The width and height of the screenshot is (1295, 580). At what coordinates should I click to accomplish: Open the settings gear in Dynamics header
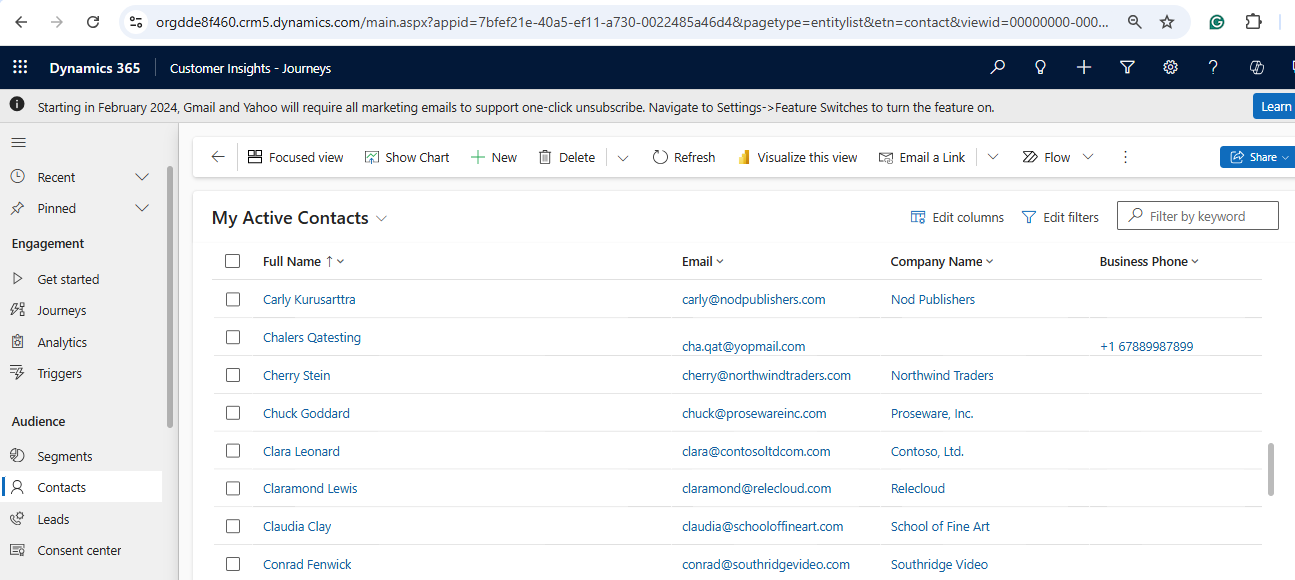pyautogui.click(x=1170, y=68)
